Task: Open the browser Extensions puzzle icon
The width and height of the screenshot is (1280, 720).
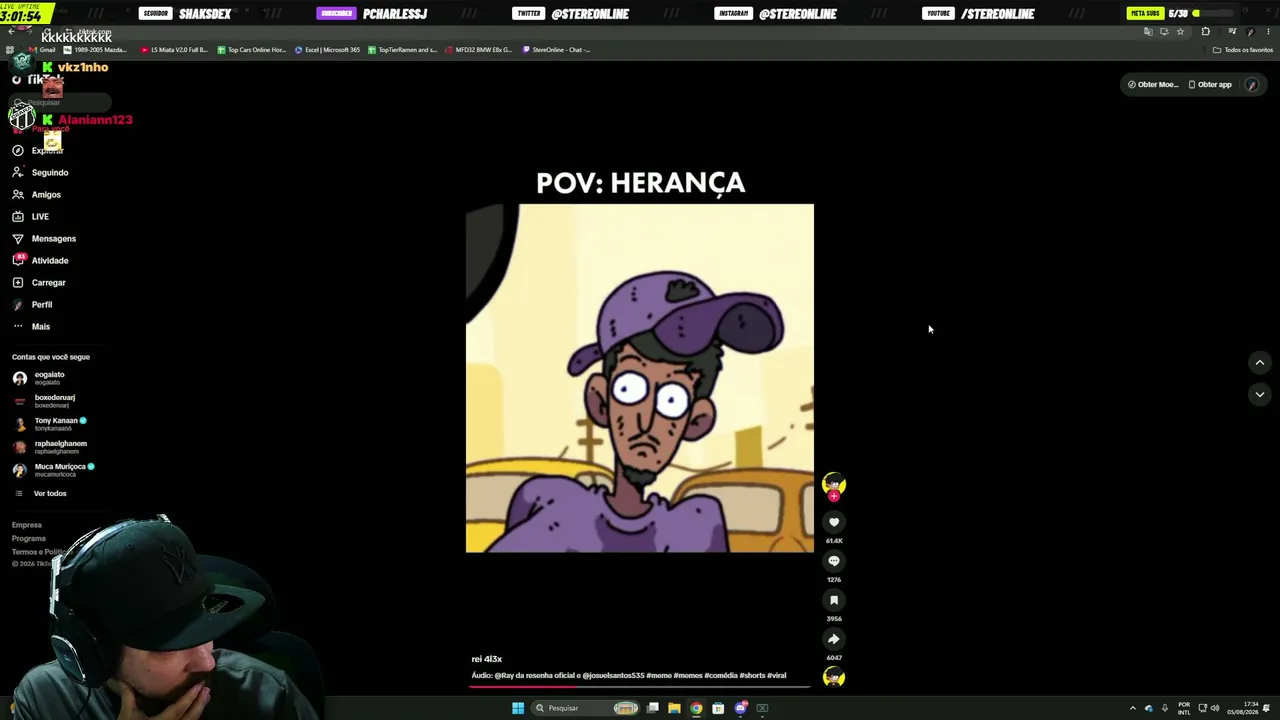Action: [1205, 32]
